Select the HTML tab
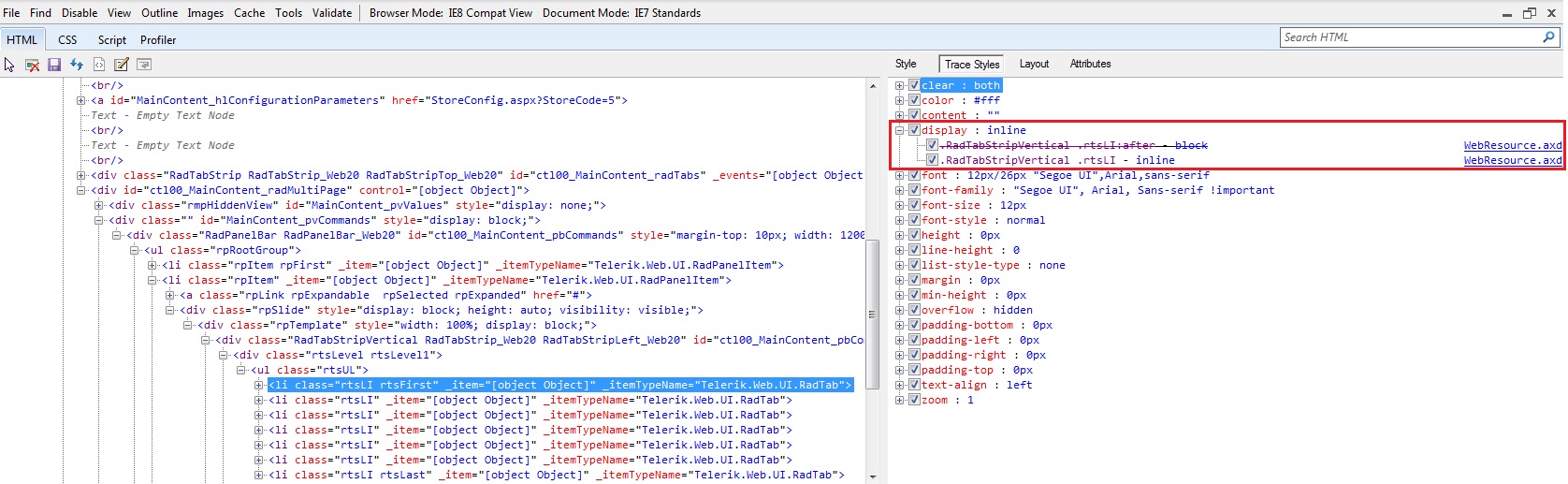This screenshot has width=1568, height=484. coord(22,40)
